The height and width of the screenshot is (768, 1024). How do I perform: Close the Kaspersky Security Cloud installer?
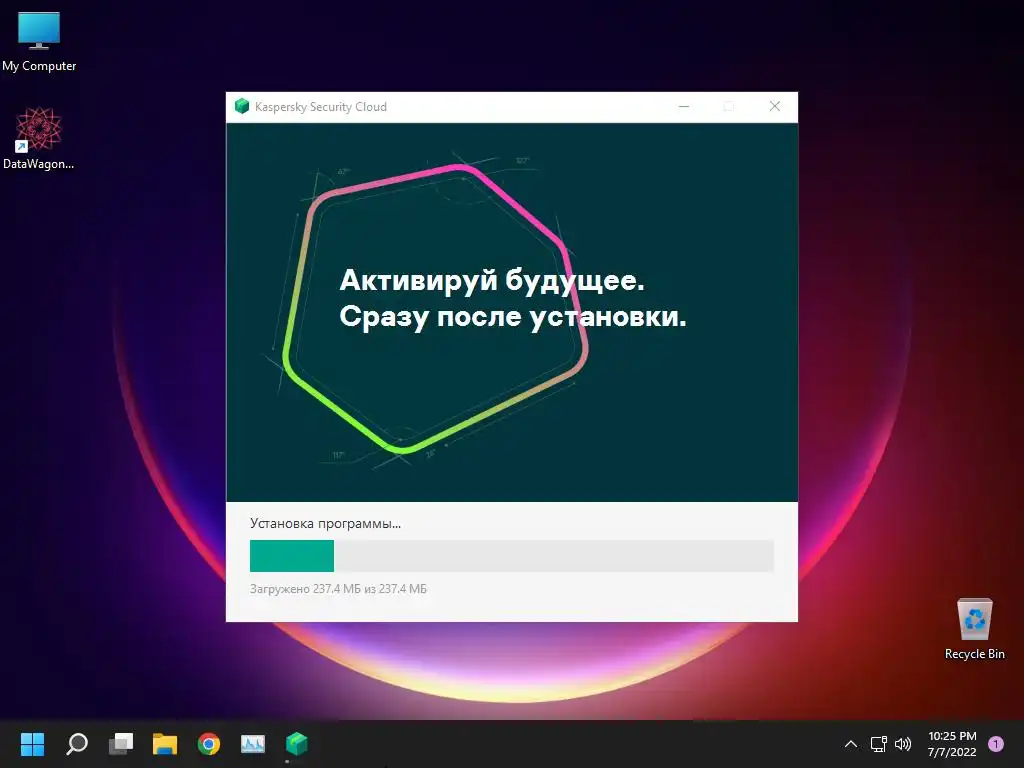click(x=775, y=106)
